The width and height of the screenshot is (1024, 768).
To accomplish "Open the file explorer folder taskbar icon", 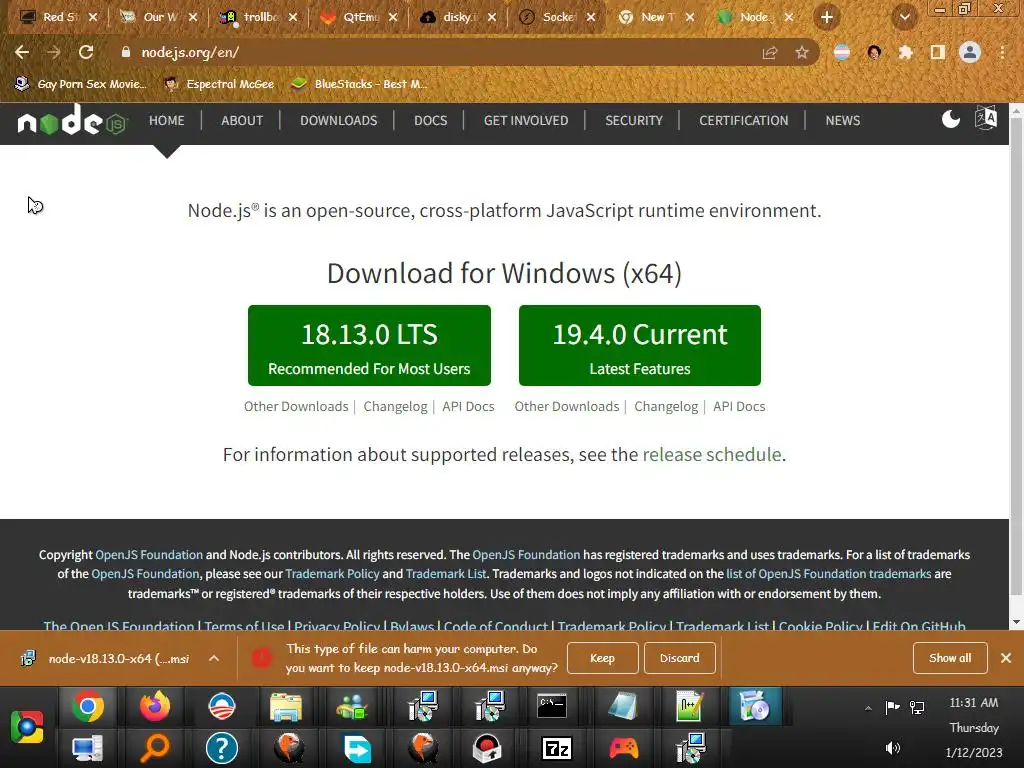I will pos(286,706).
